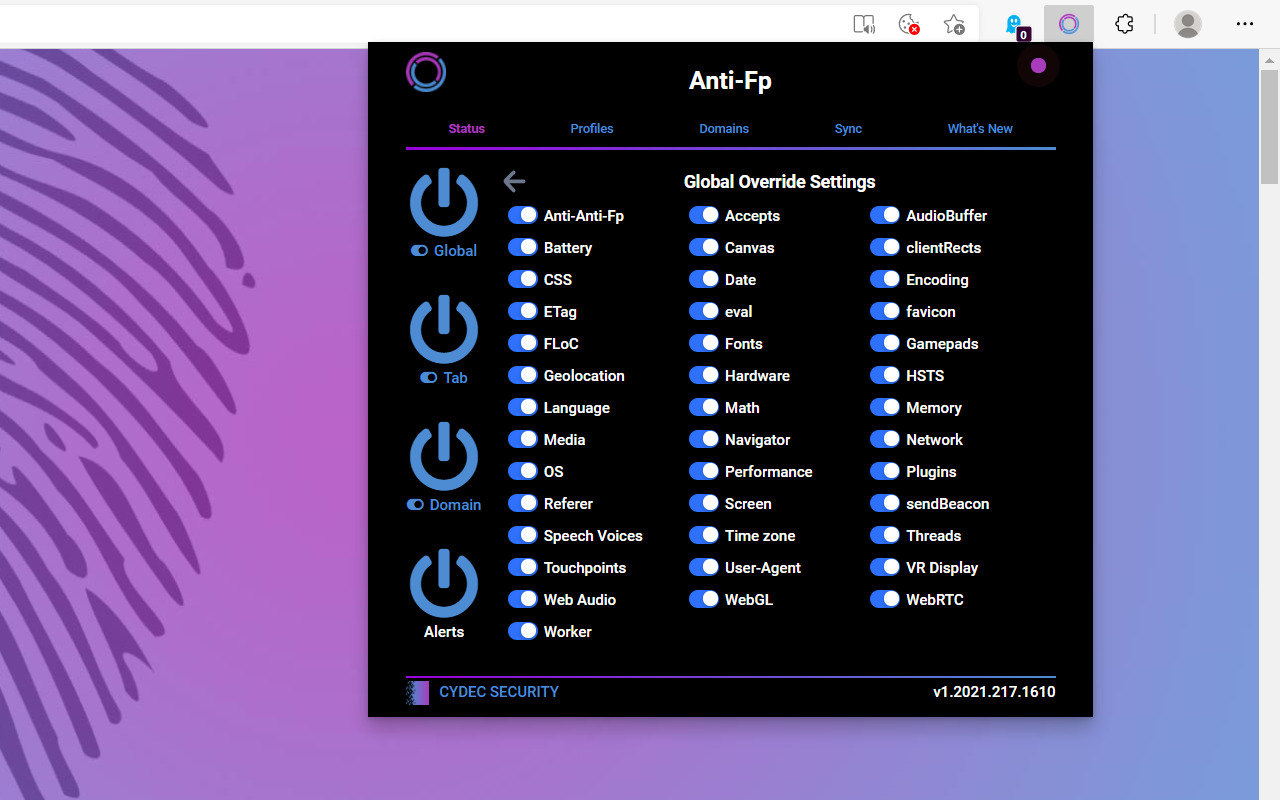Toggle the Geolocation override switch
The image size is (1280, 800).
[x=523, y=375]
